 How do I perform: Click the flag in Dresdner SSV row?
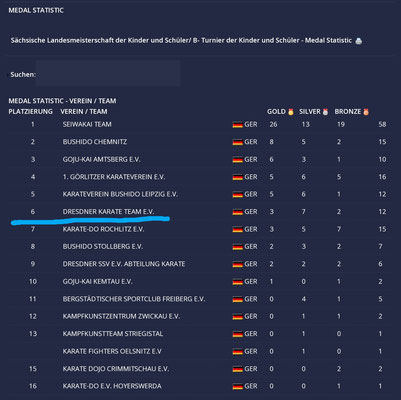238,264
